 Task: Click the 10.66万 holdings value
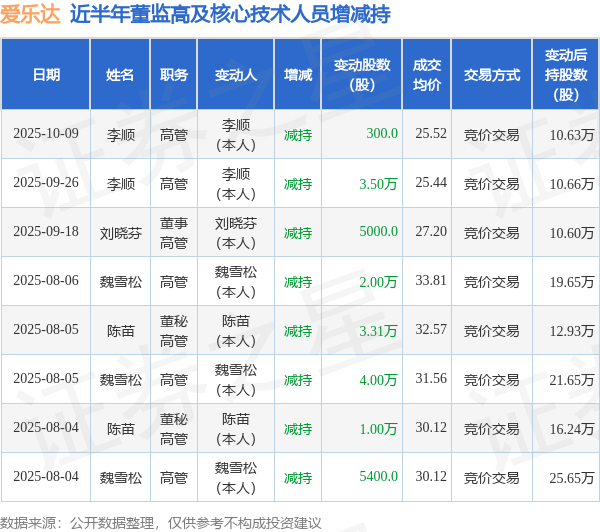tap(572, 184)
